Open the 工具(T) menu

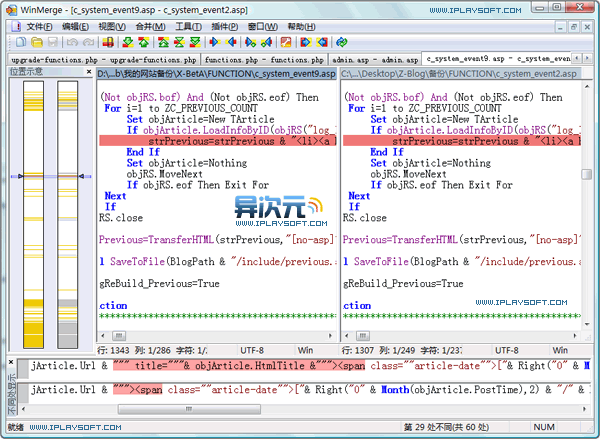188,26
